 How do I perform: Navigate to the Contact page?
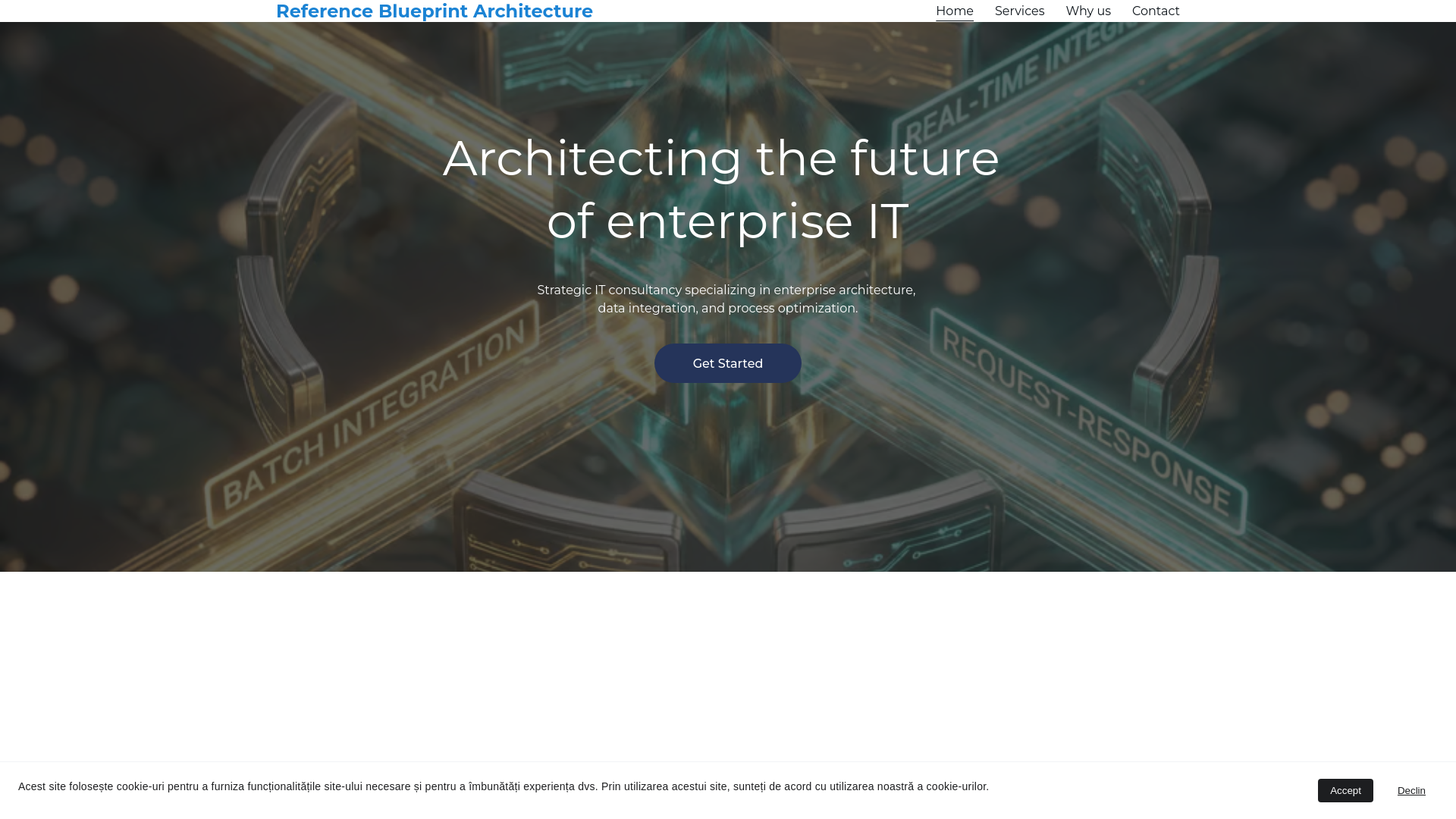pos(1155,11)
